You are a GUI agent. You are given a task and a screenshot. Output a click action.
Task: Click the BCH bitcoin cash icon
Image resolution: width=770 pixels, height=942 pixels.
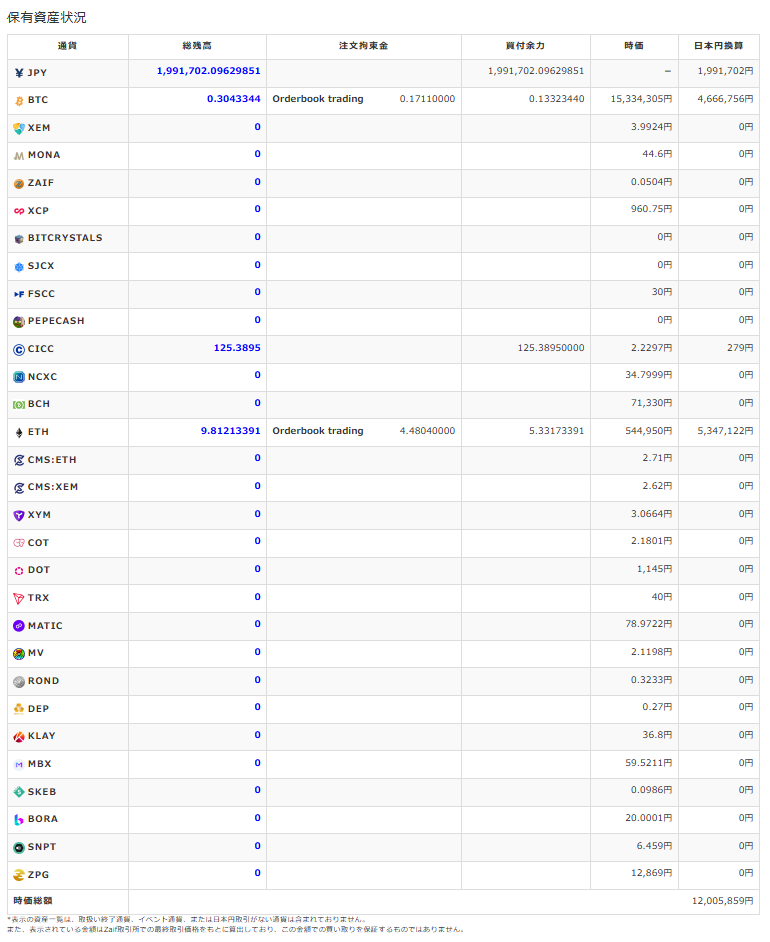coord(19,405)
